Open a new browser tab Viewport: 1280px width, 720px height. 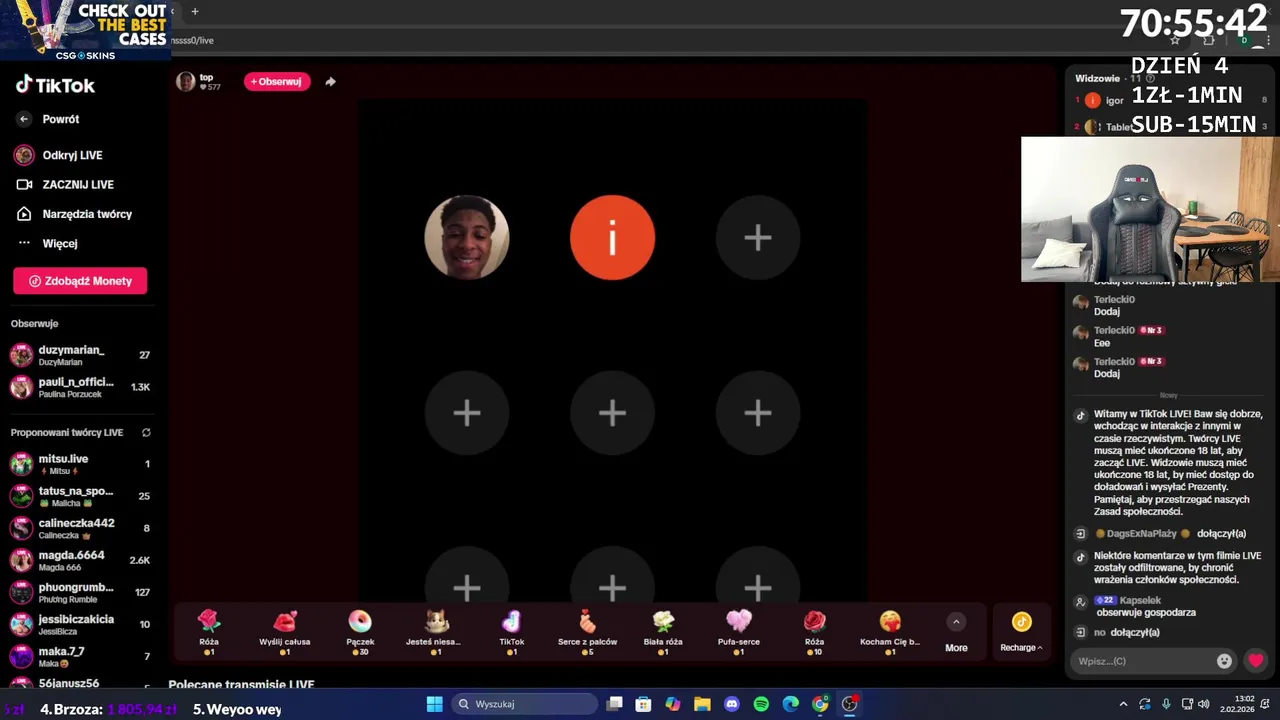pyautogui.click(x=195, y=12)
